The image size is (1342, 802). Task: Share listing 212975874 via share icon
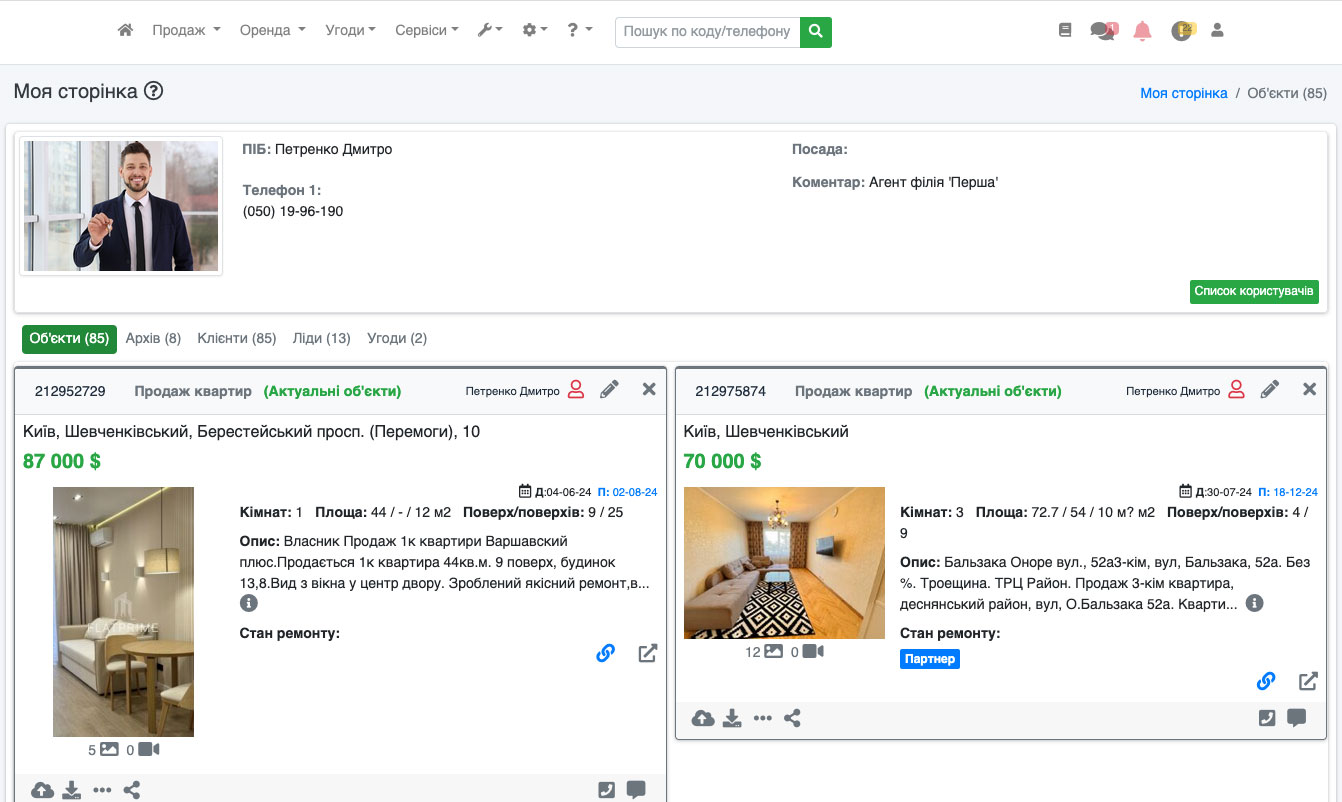click(x=792, y=718)
